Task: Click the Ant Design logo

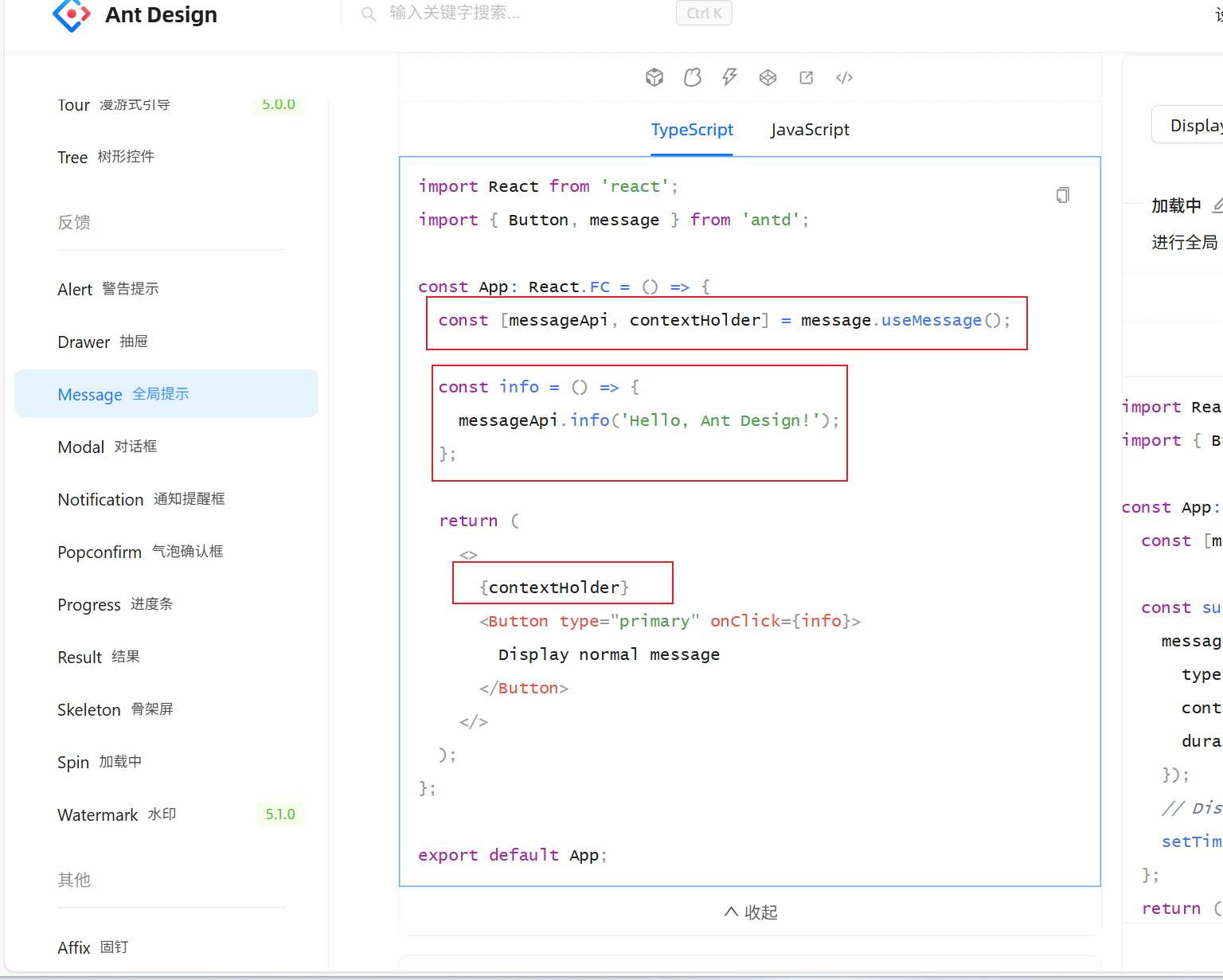Action: [x=72, y=14]
